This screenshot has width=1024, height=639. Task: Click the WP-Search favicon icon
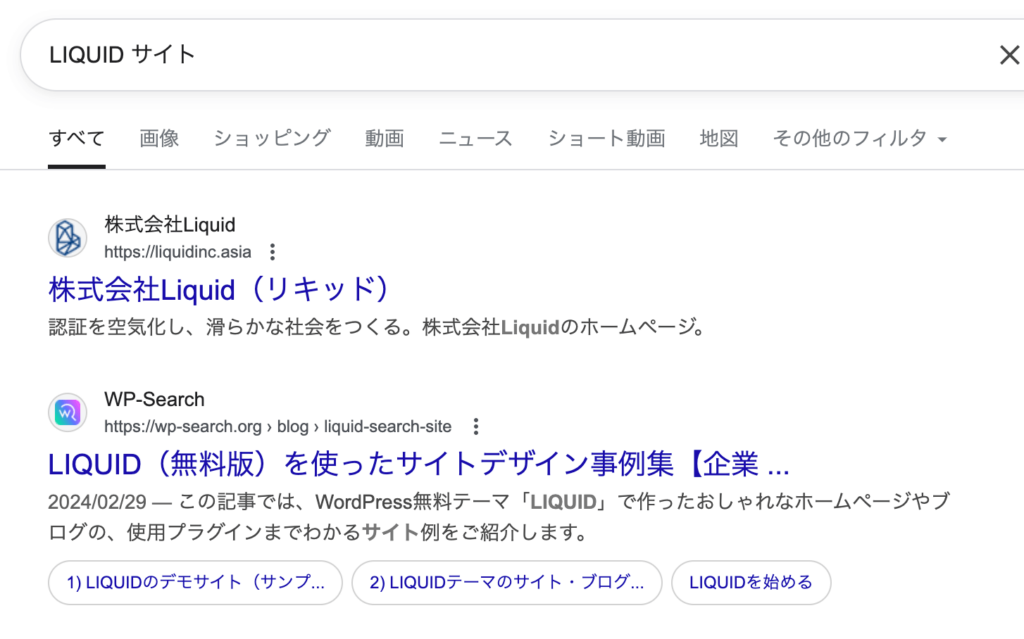[67, 413]
